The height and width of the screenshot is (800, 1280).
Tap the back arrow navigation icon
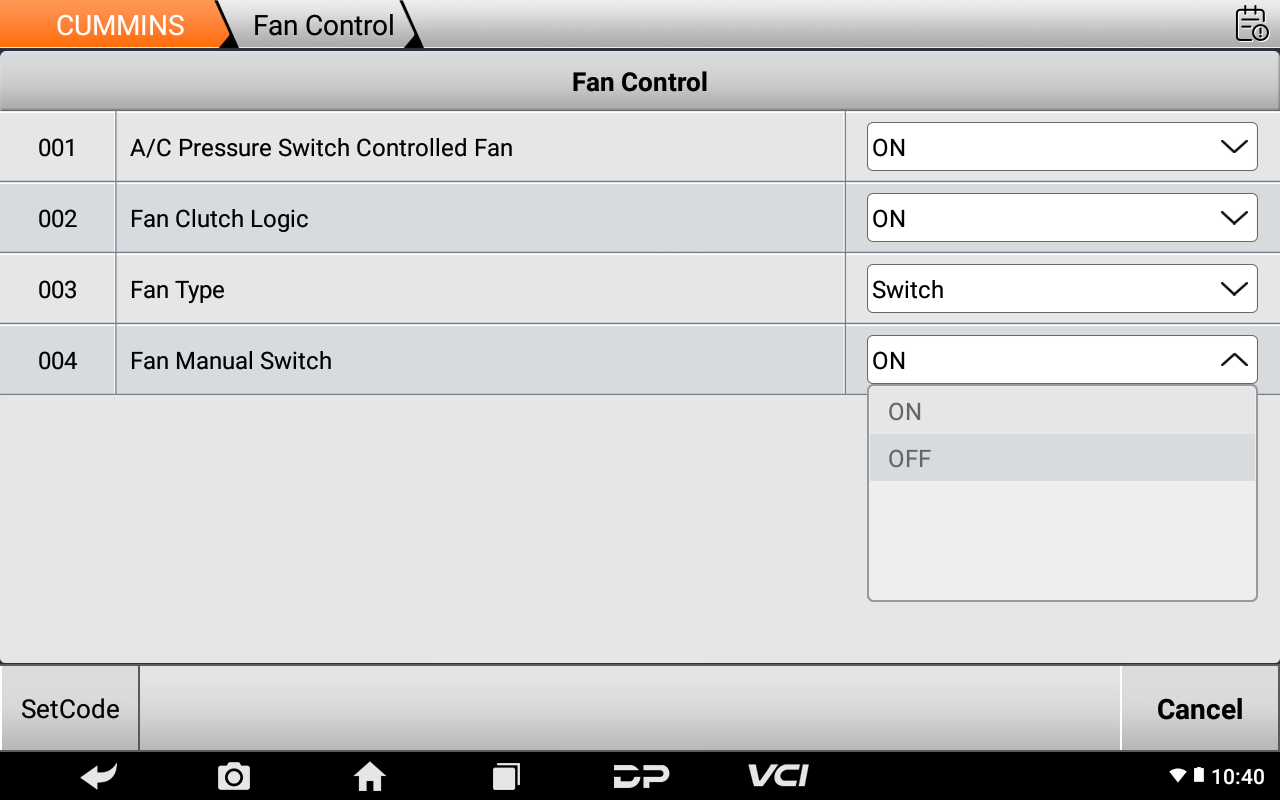pos(99,776)
